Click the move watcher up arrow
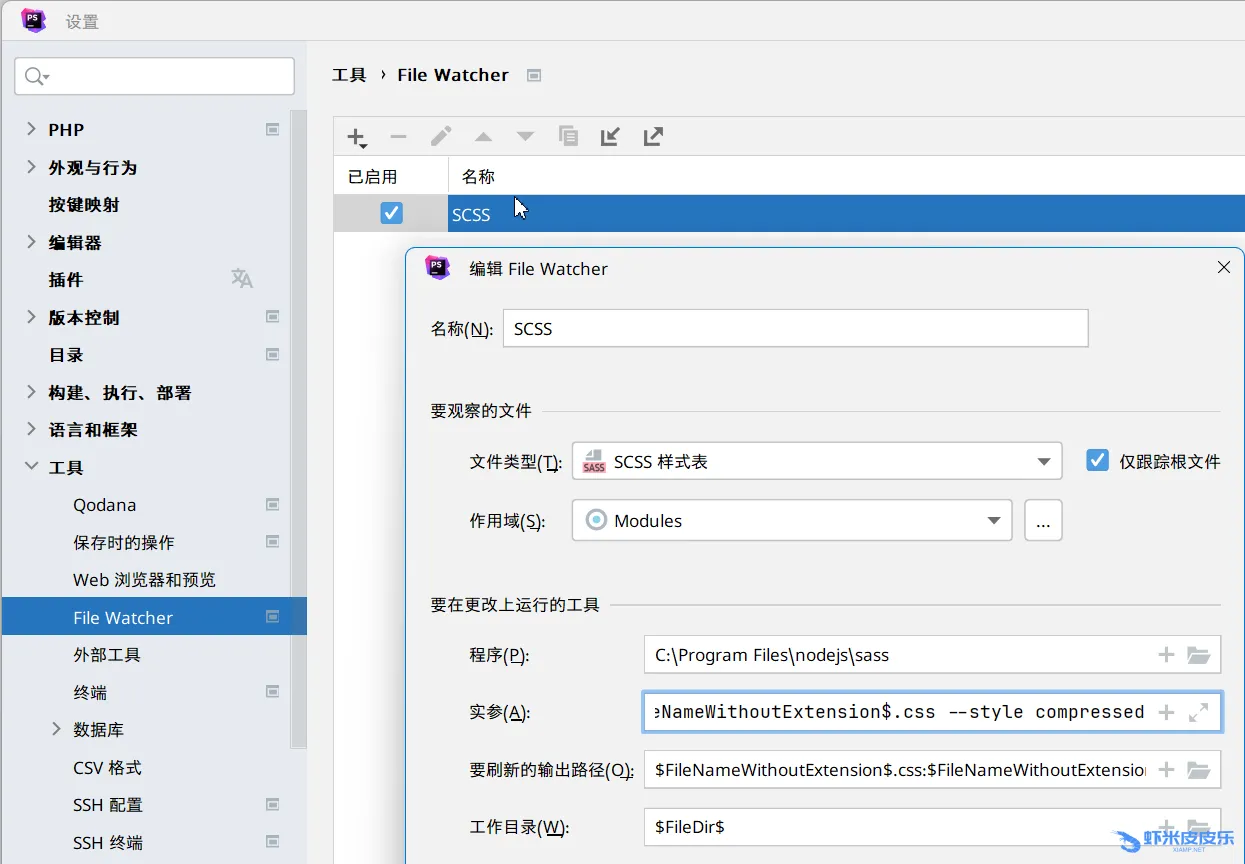The width and height of the screenshot is (1245, 864). 483,137
